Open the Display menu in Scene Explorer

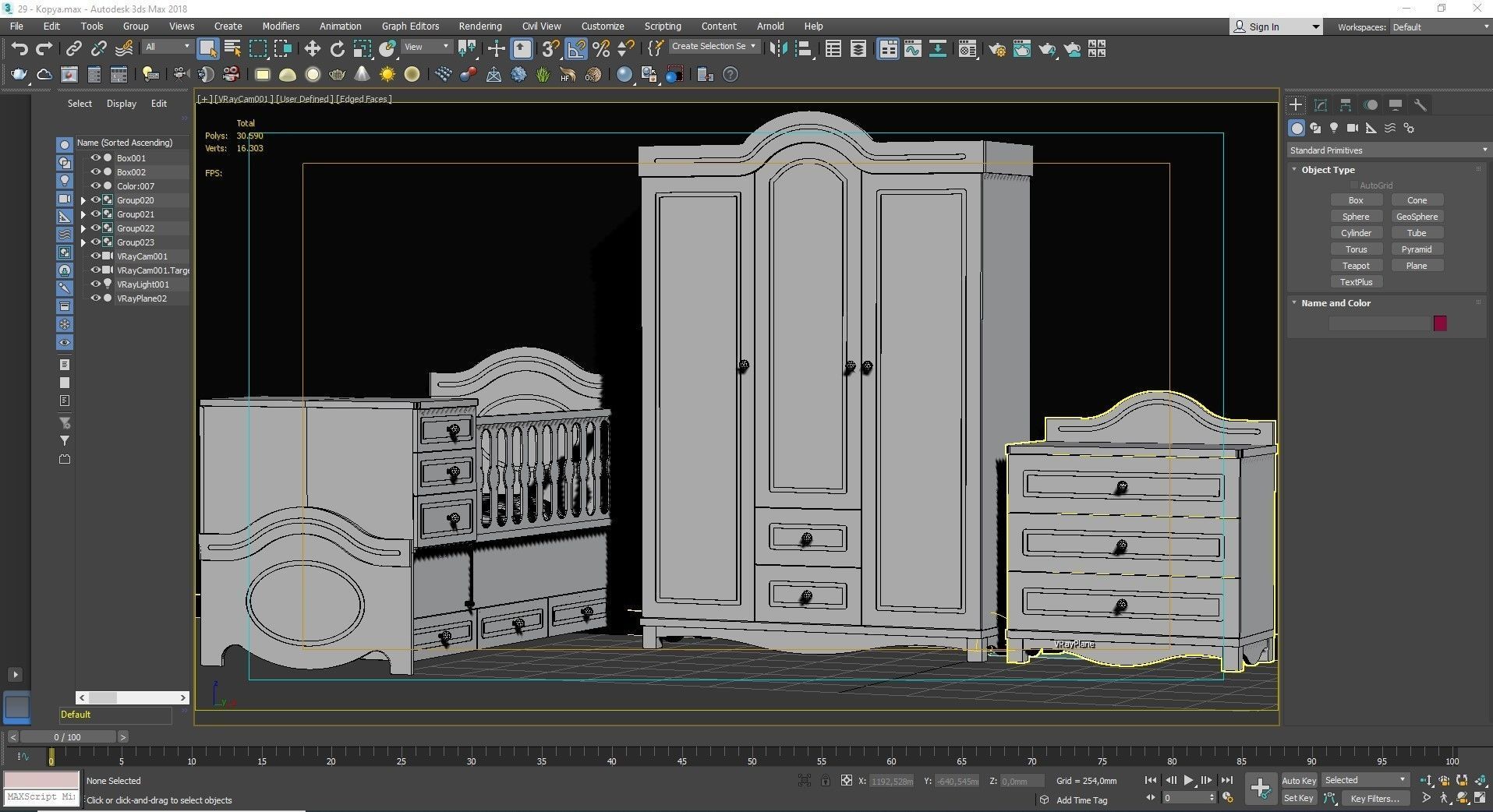(x=121, y=103)
